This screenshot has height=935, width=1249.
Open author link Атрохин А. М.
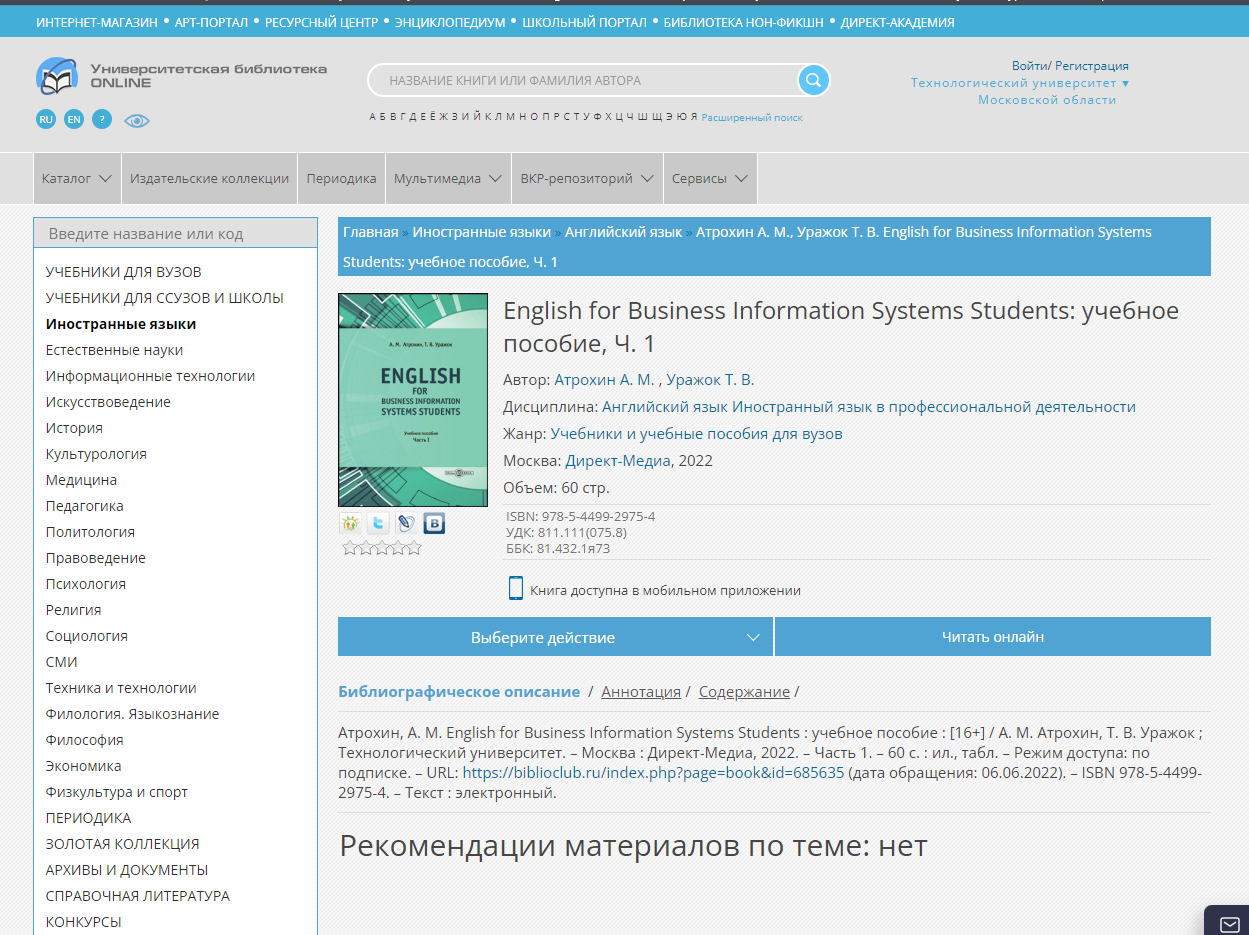click(x=604, y=380)
